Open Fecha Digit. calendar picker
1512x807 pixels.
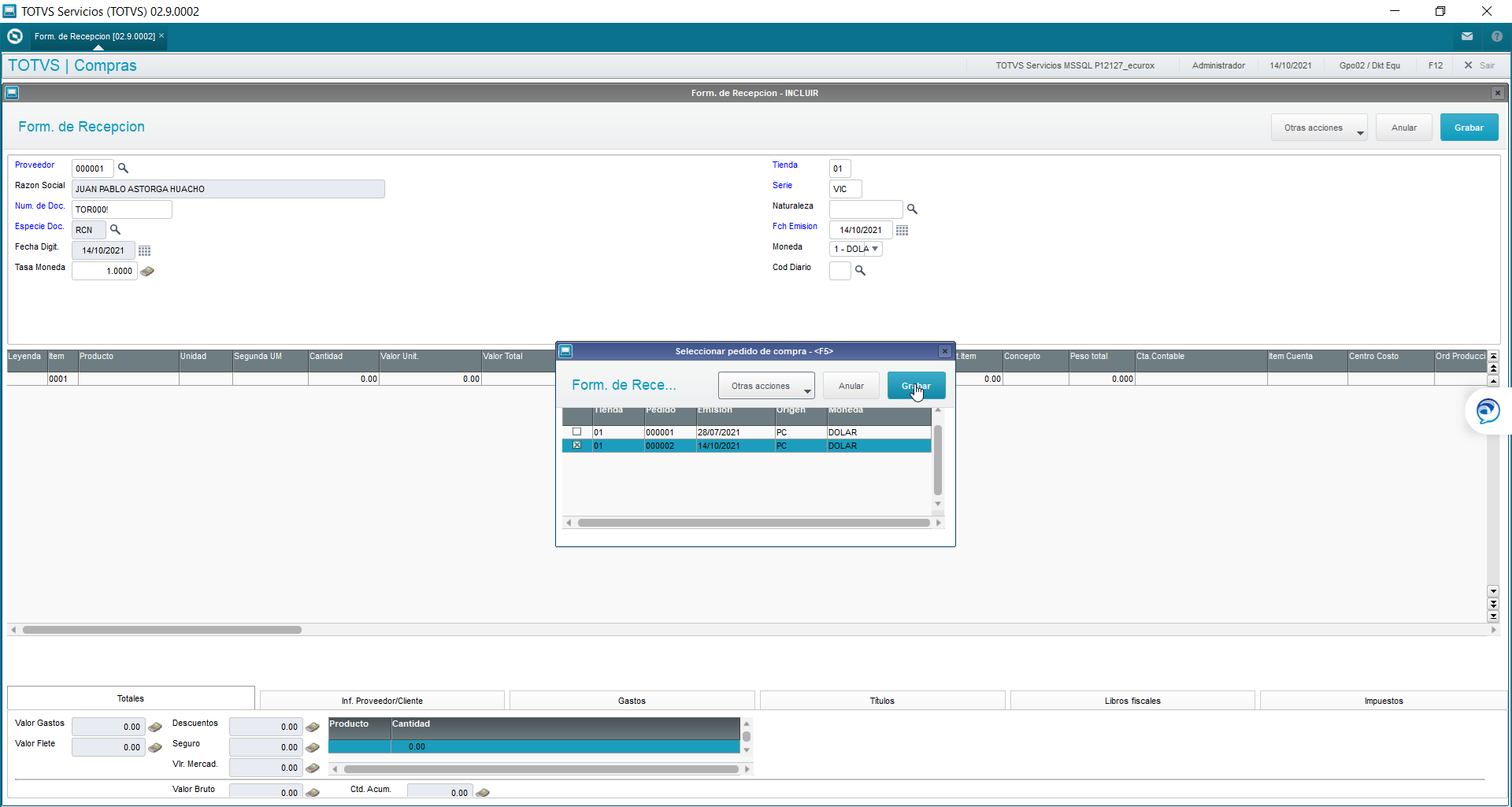(145, 250)
